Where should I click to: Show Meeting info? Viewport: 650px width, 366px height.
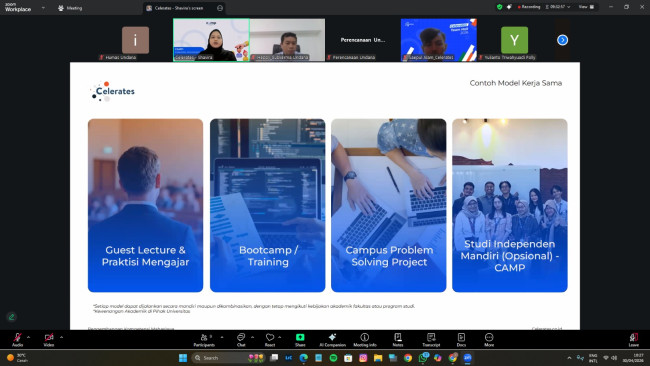click(365, 339)
